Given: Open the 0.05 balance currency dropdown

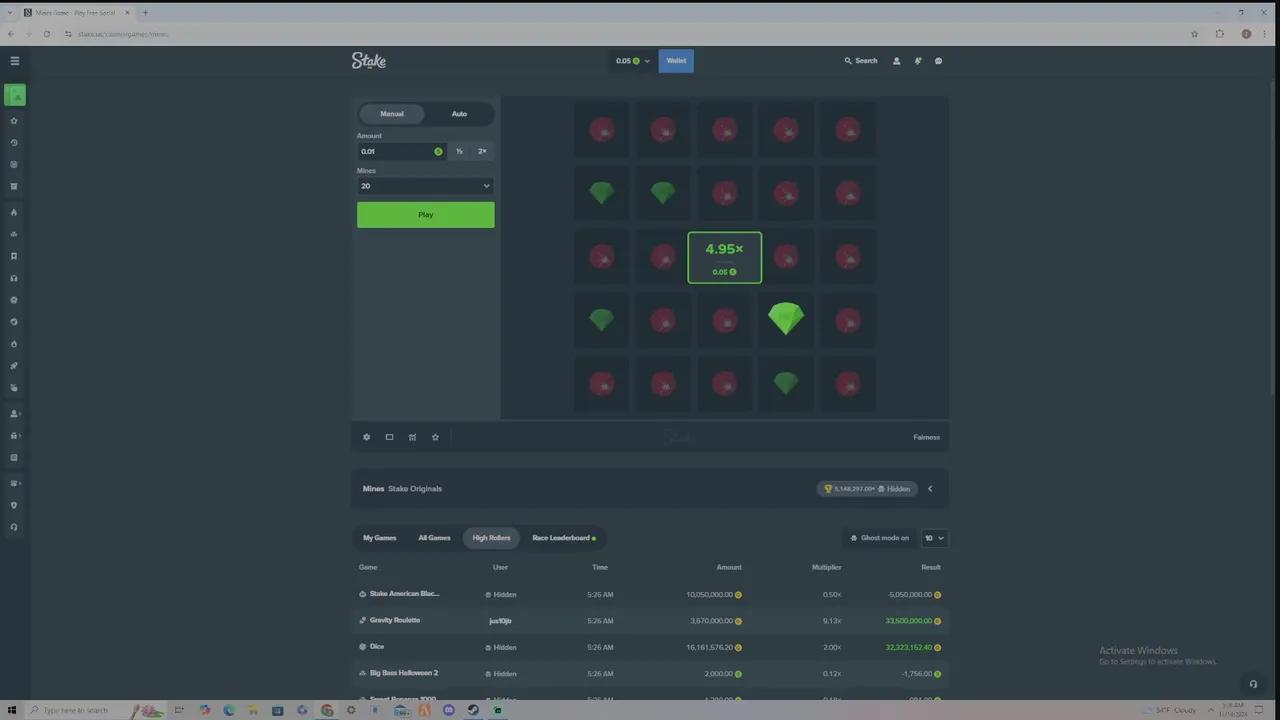Looking at the screenshot, I should point(632,61).
